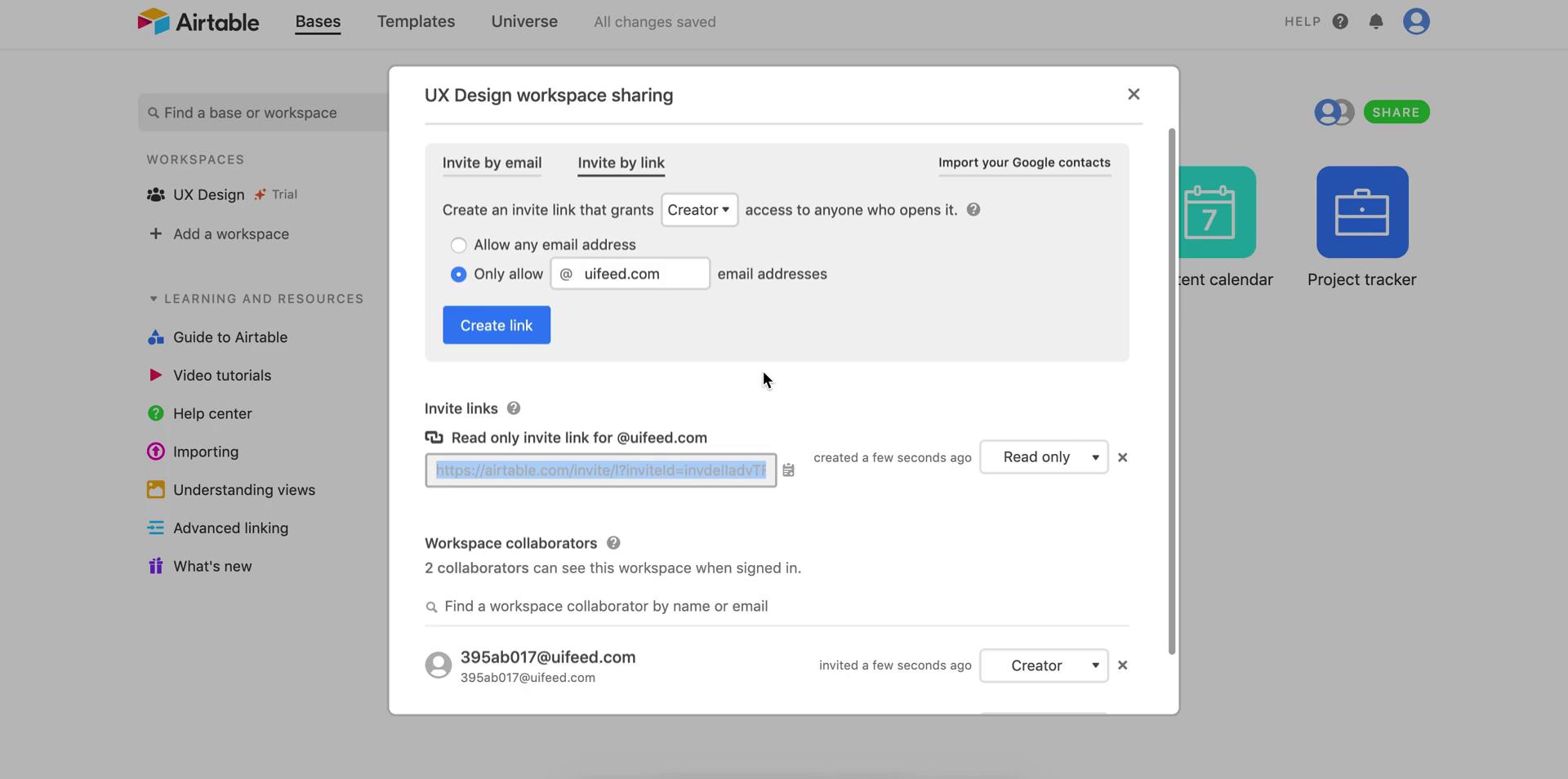Click the invite link URL field
Screen dimensions: 1568x779
coord(600,470)
